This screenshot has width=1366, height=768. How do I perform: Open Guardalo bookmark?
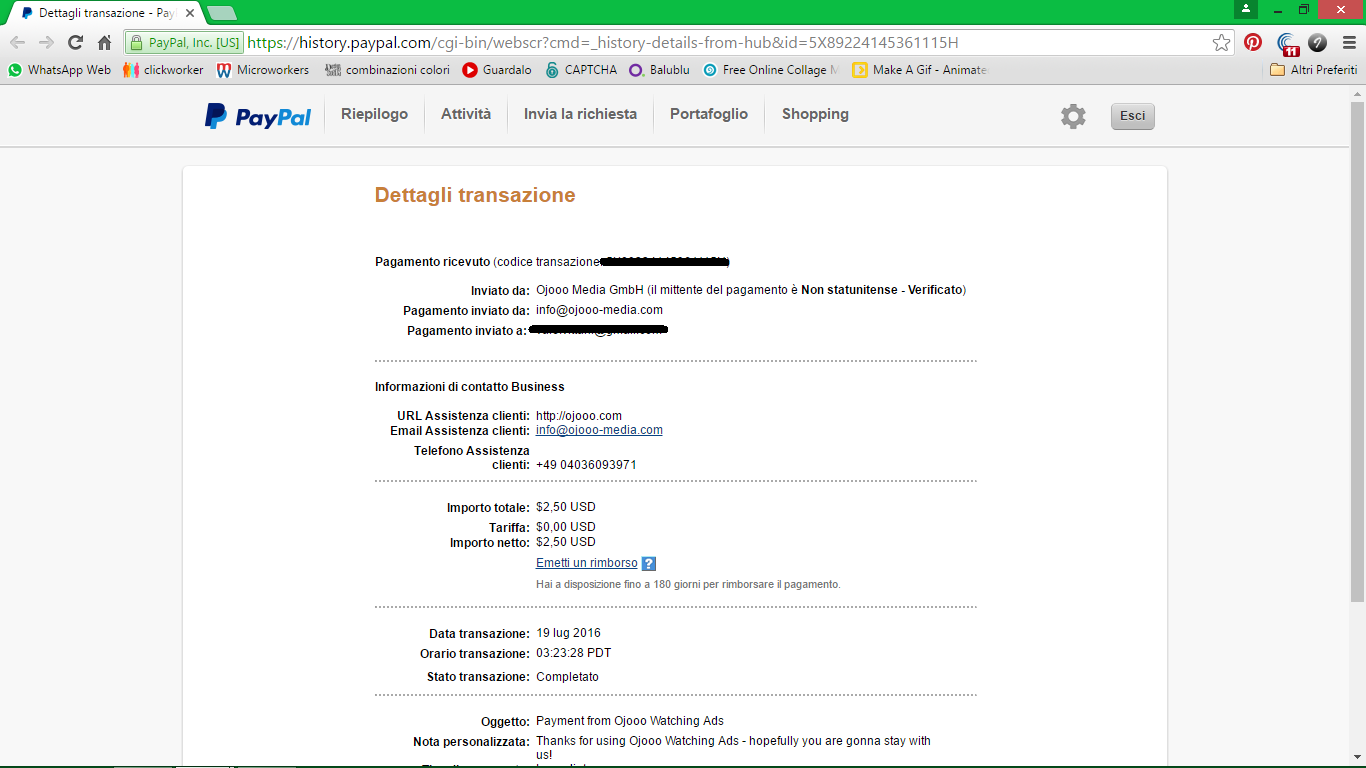[497, 70]
